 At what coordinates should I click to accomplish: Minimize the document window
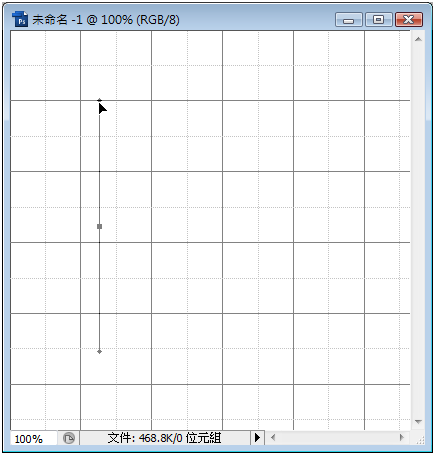pyautogui.click(x=348, y=20)
